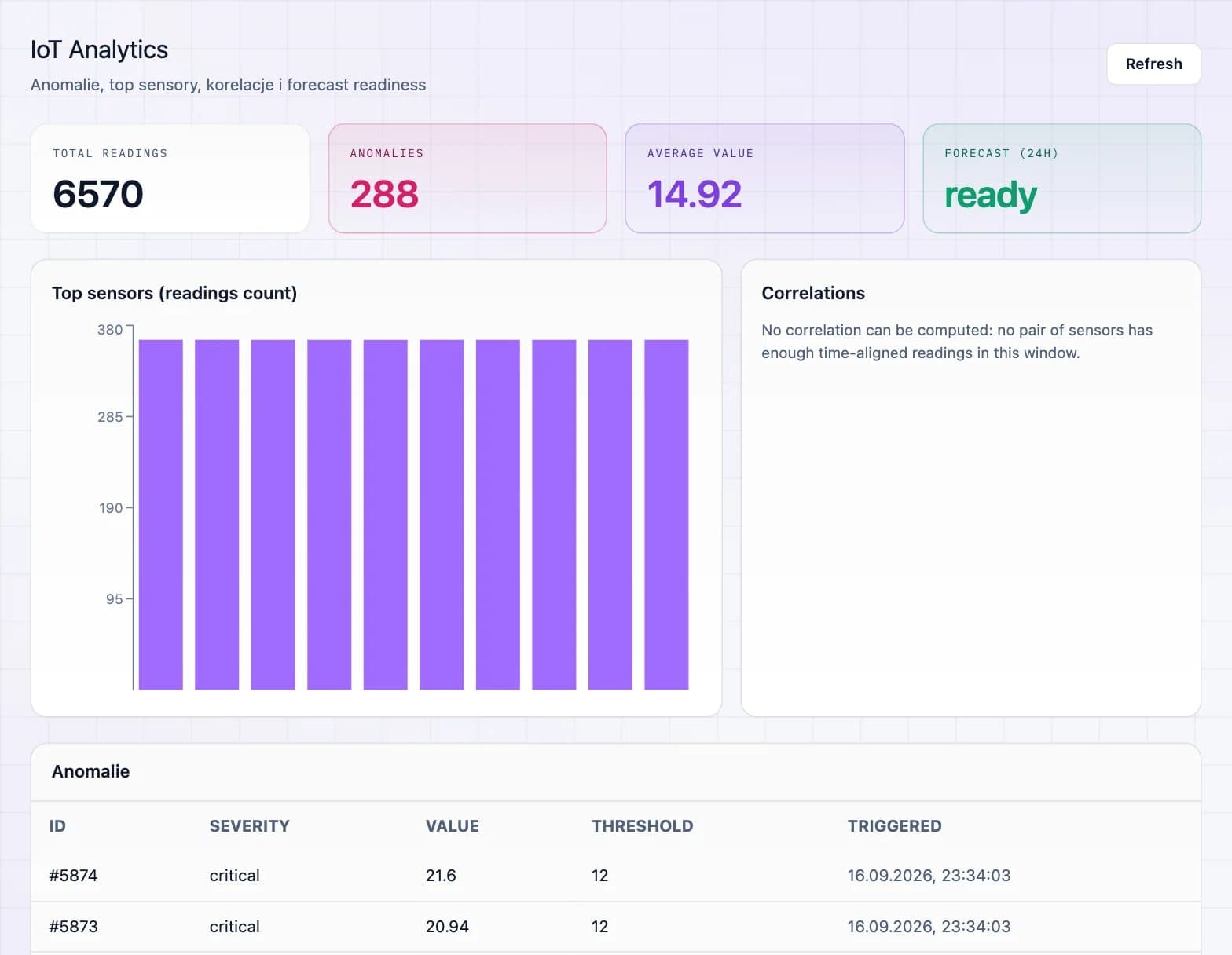Click the Top sensors (readings count) heading
This screenshot has height=955, width=1232.
pos(174,293)
